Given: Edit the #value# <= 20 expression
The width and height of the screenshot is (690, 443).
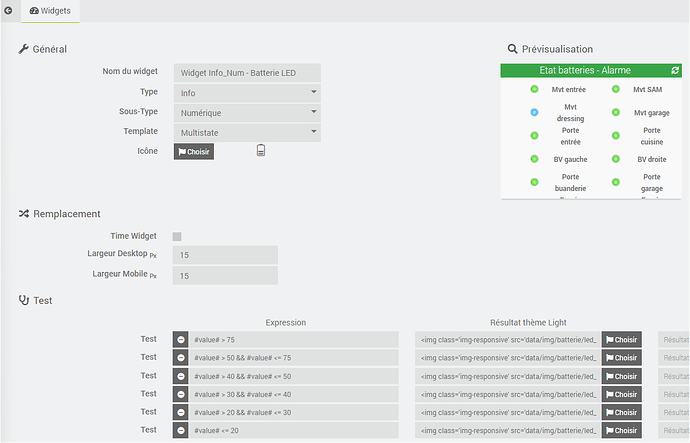Looking at the screenshot, I should [x=294, y=430].
